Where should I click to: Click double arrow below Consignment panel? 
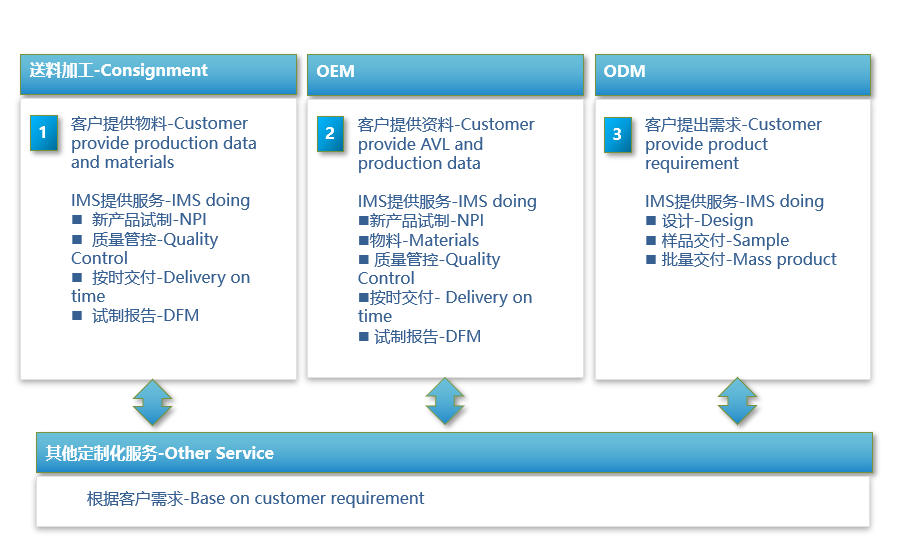tap(153, 403)
